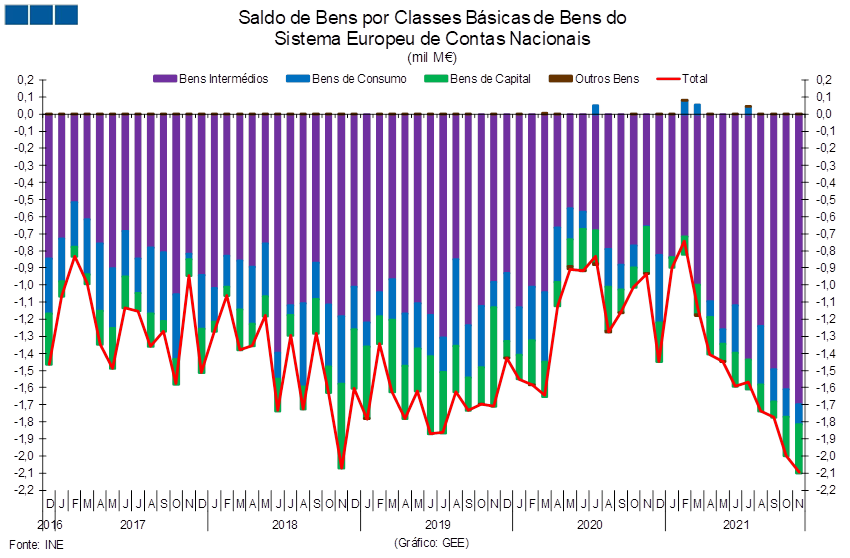Click the year label '2016'

pyautogui.click(x=50, y=524)
